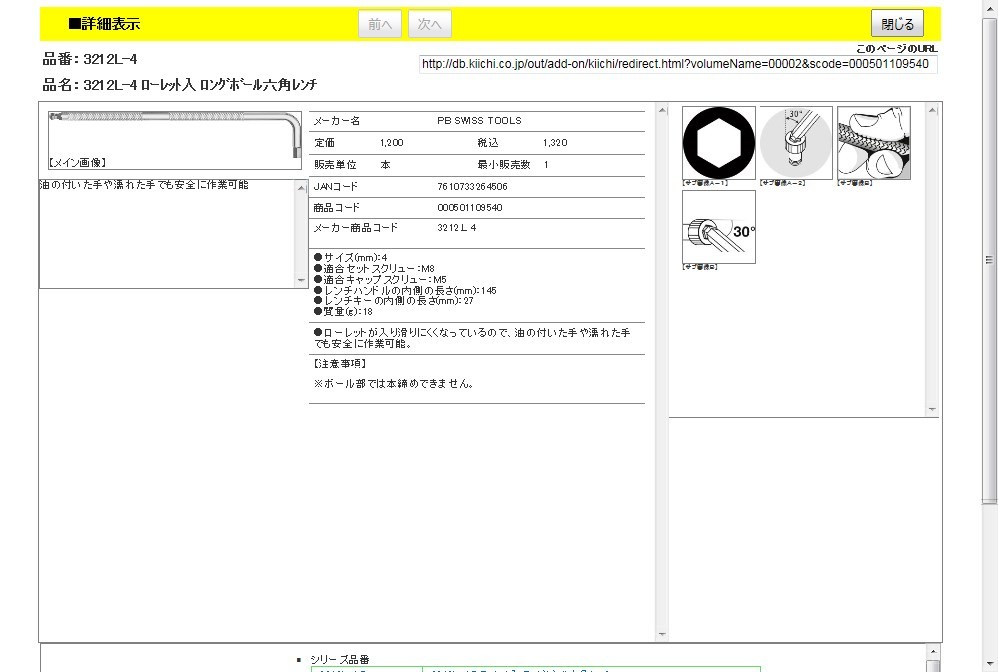Click the center details pane scroll-down arrow
Screen dimensions: 998x672
[x=662, y=634]
